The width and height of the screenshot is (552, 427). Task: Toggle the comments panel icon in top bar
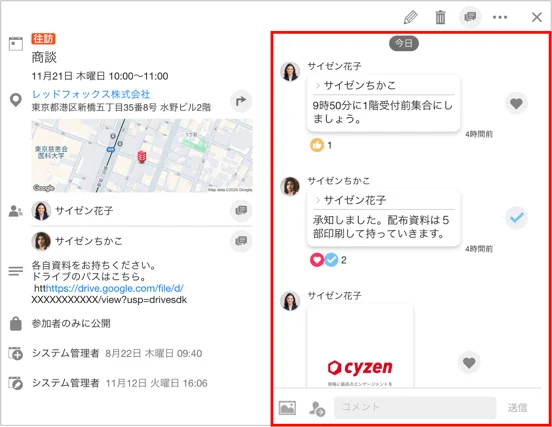pos(470,17)
